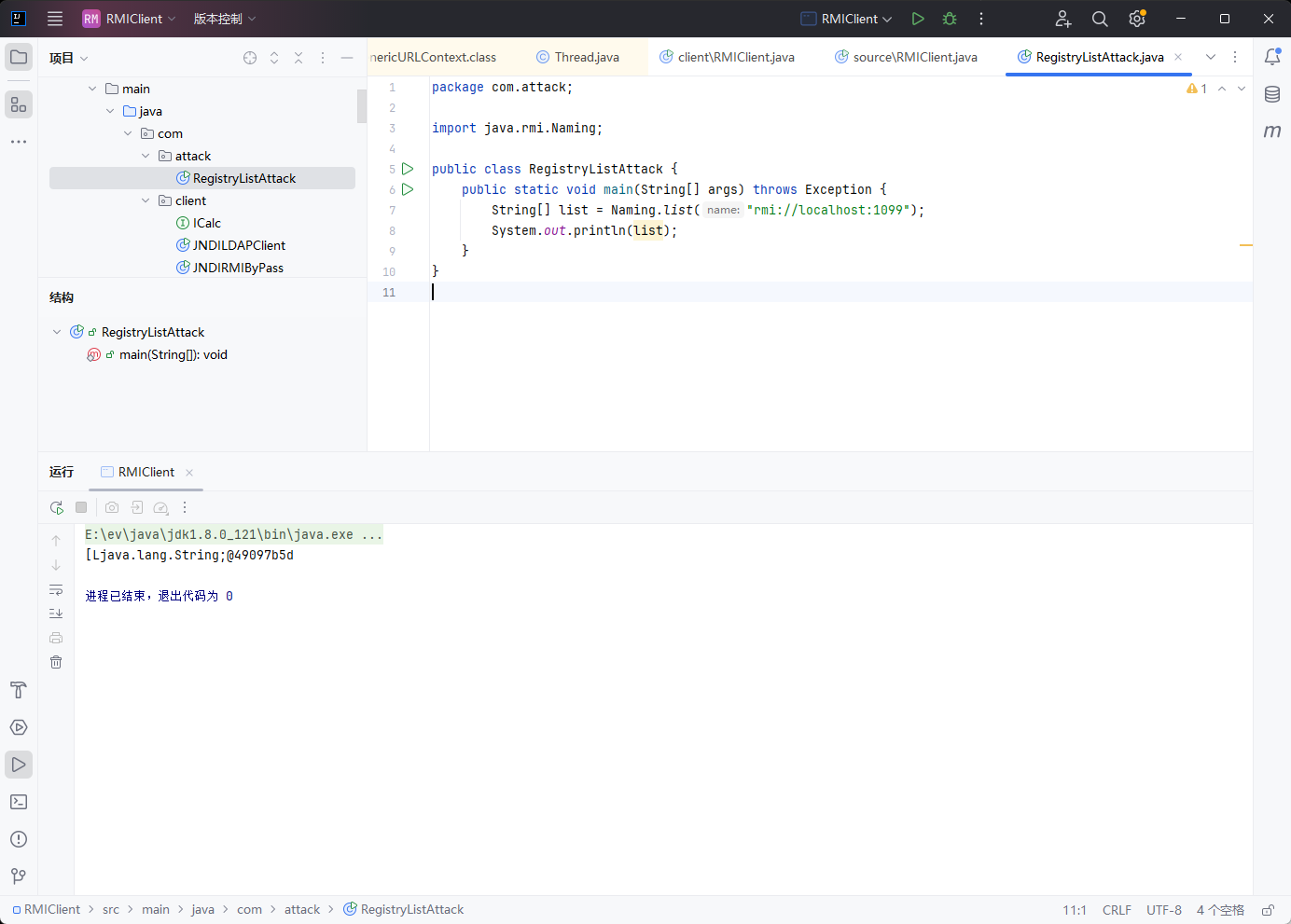Image resolution: width=1291 pixels, height=924 pixels.
Task: Toggle soft-wrap in the run console
Action: click(56, 589)
